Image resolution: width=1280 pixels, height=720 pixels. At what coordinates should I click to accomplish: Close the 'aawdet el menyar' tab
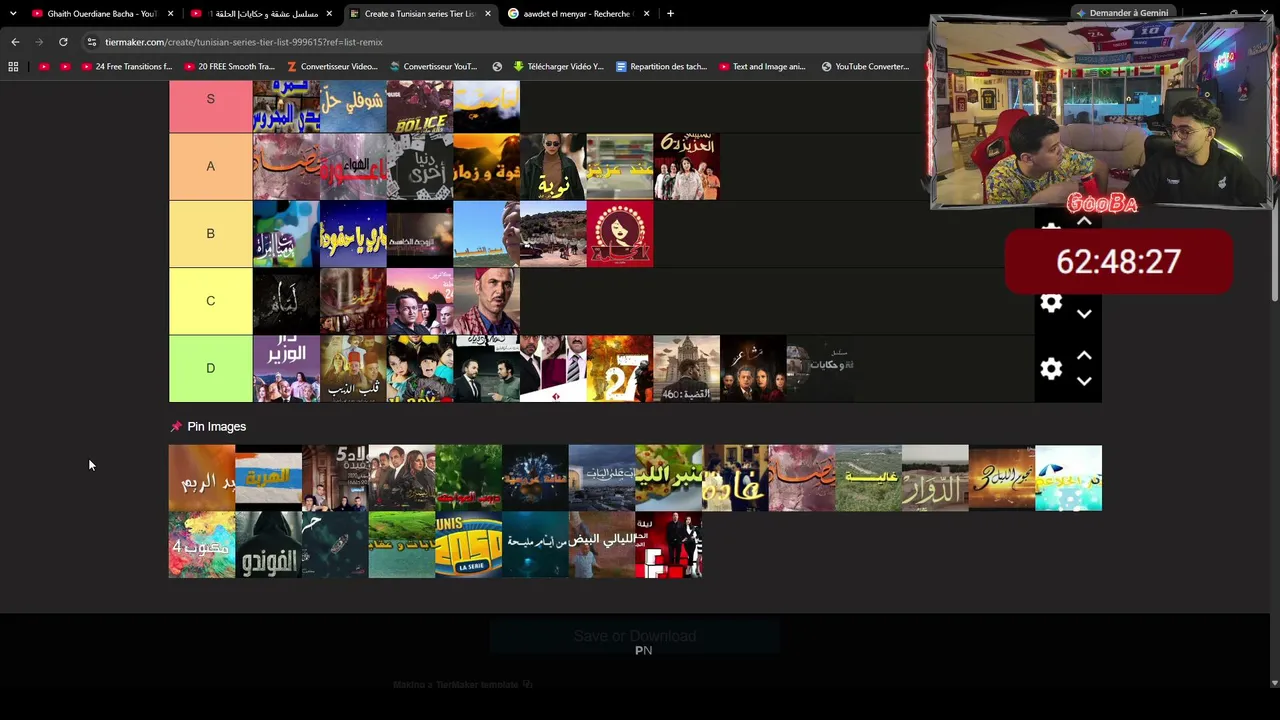[x=646, y=14]
